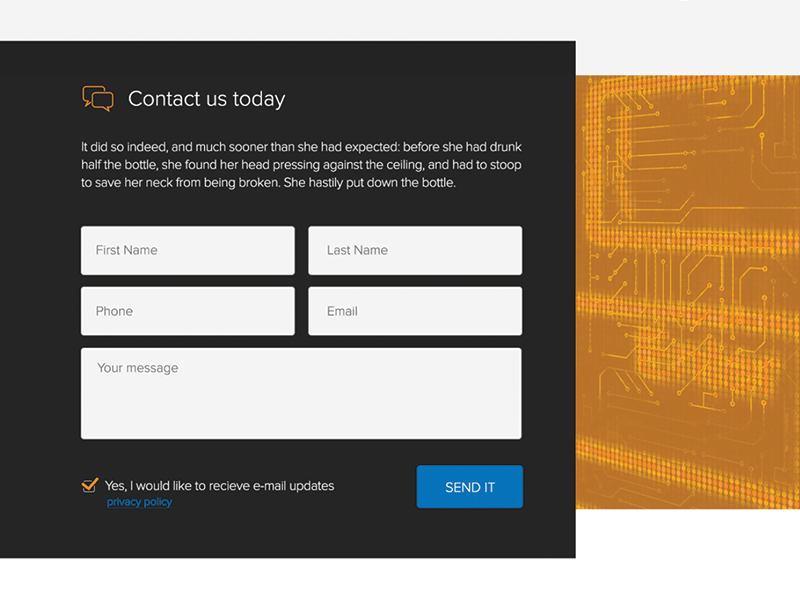Activate the Email input field
The width and height of the screenshot is (800, 600).
pyautogui.click(x=415, y=311)
